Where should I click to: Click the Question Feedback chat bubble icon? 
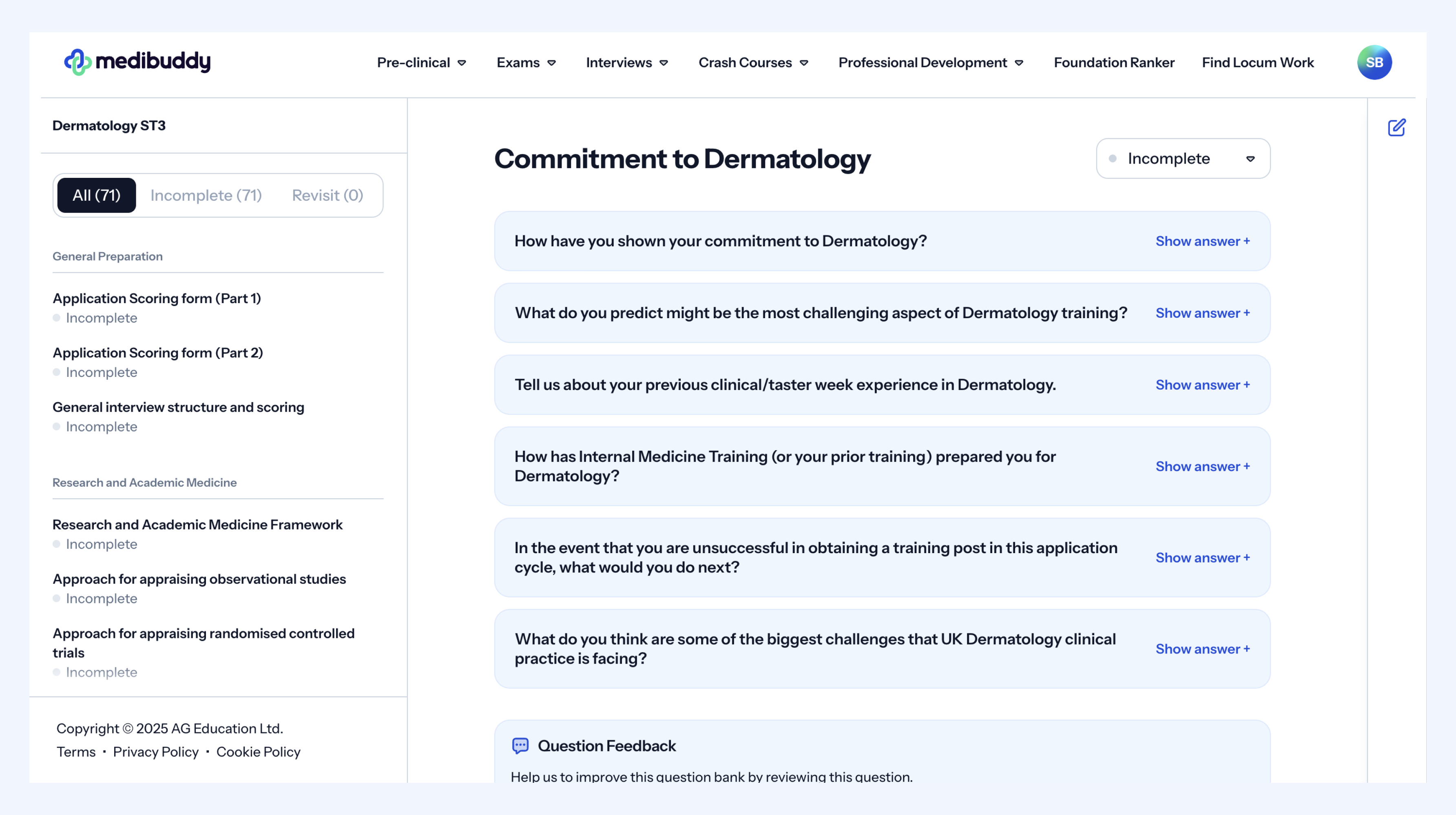click(x=520, y=746)
